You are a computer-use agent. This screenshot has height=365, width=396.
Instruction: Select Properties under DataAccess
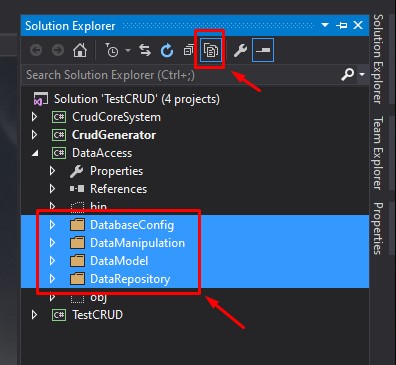click(116, 171)
